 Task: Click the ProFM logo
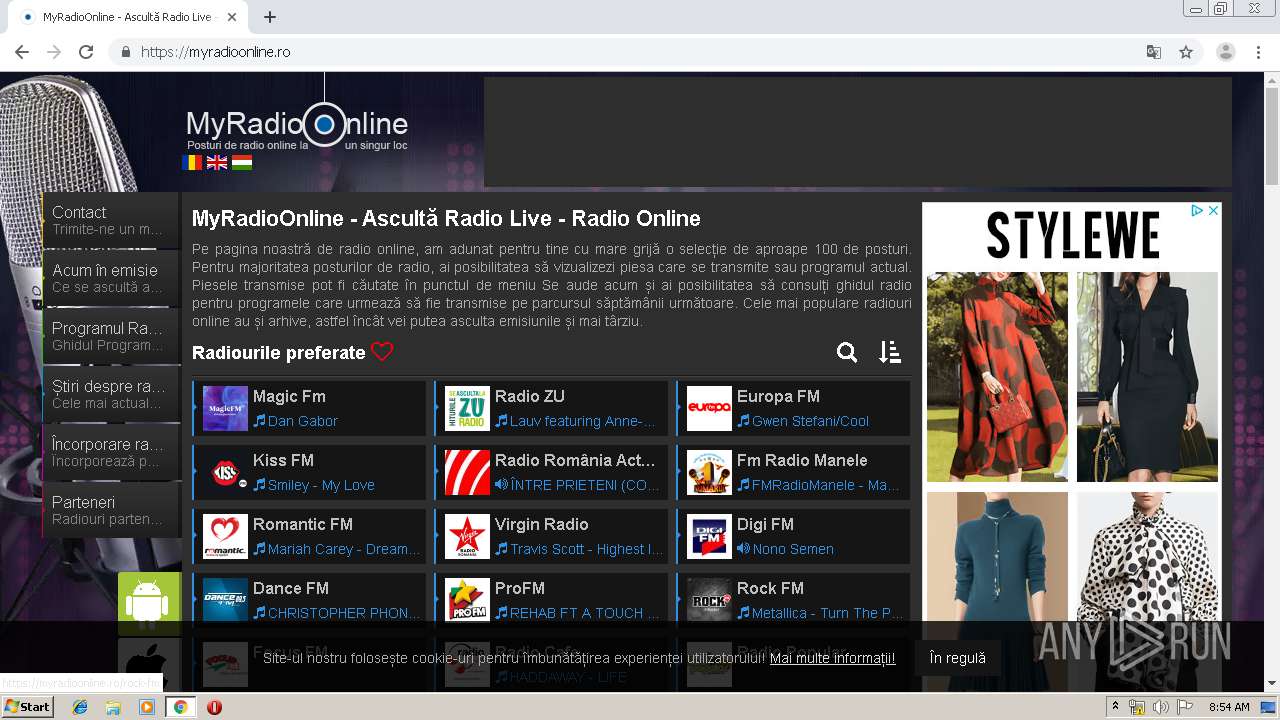coord(467,601)
